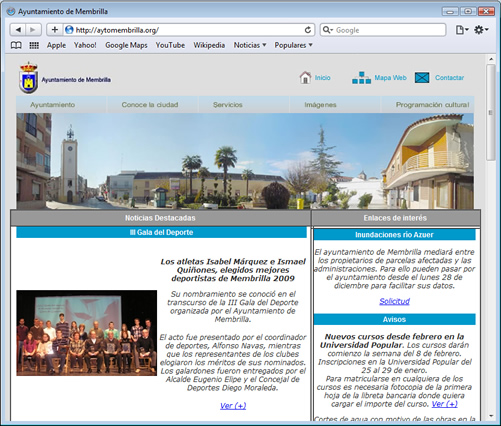Click the Inicio text link
Screen dimensions: 501x426
(323, 78)
